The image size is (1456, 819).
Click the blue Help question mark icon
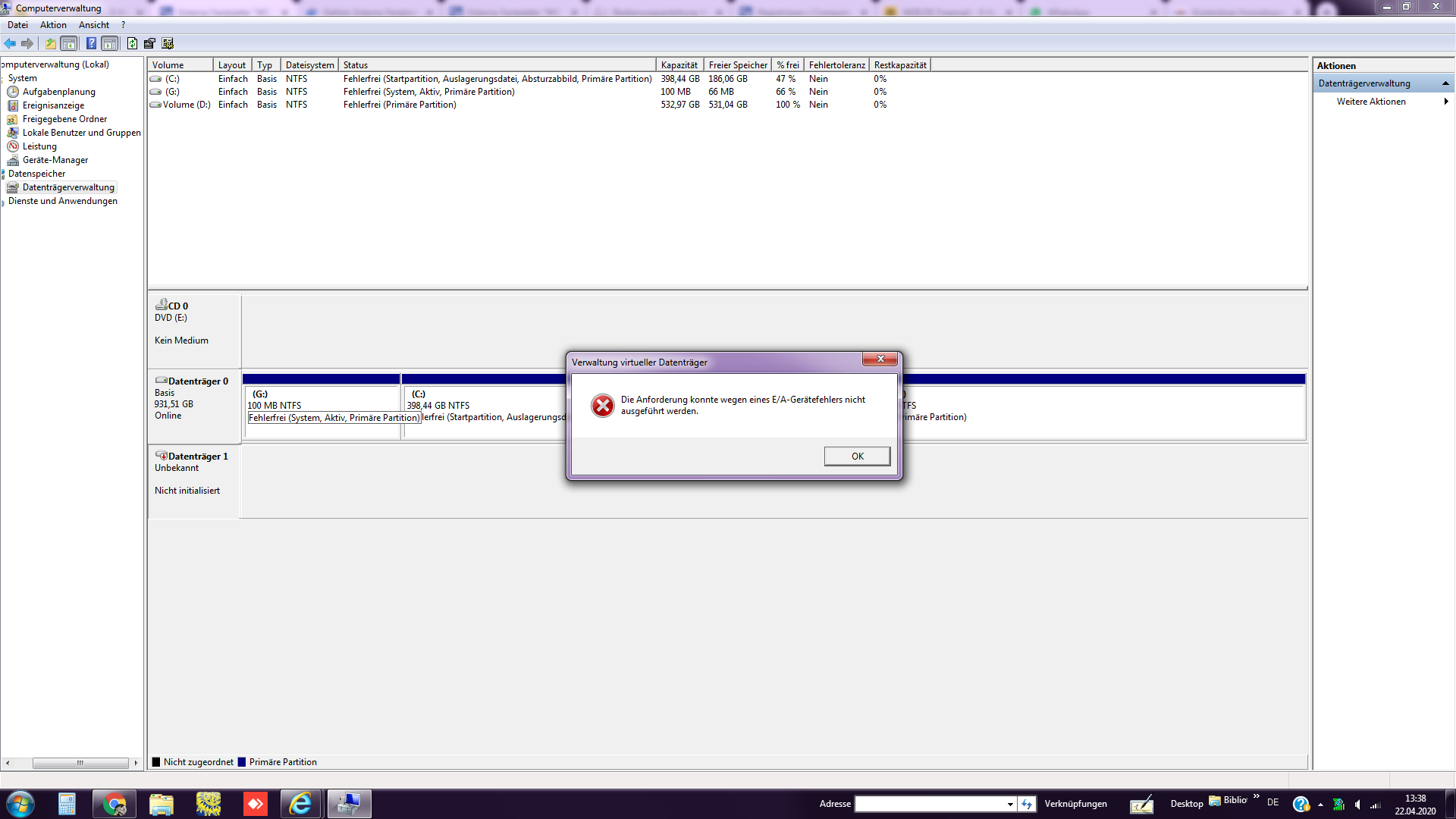click(91, 43)
